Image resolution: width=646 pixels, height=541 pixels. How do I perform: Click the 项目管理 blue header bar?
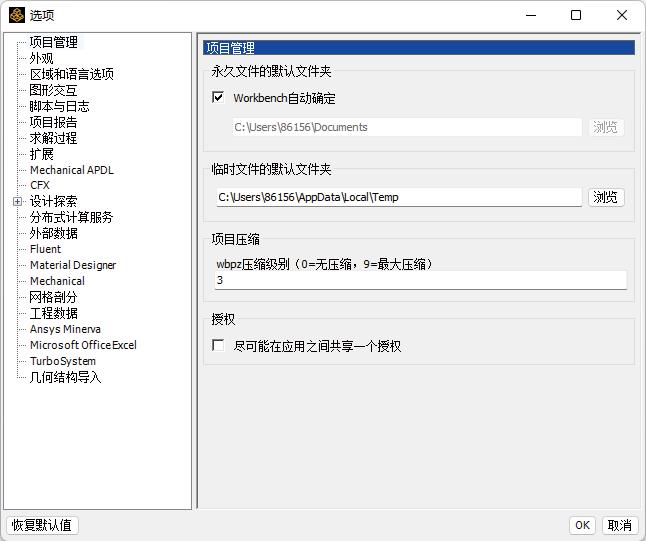419,48
